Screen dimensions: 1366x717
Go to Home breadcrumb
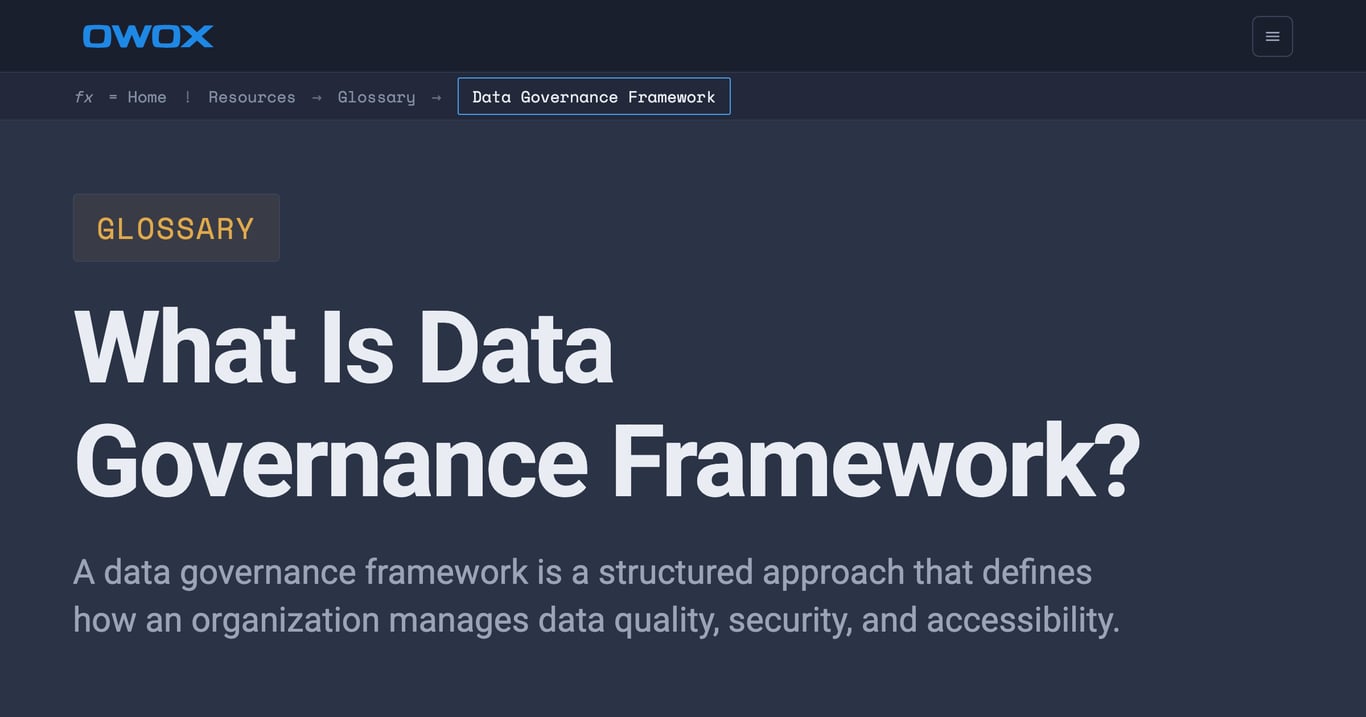click(x=147, y=97)
